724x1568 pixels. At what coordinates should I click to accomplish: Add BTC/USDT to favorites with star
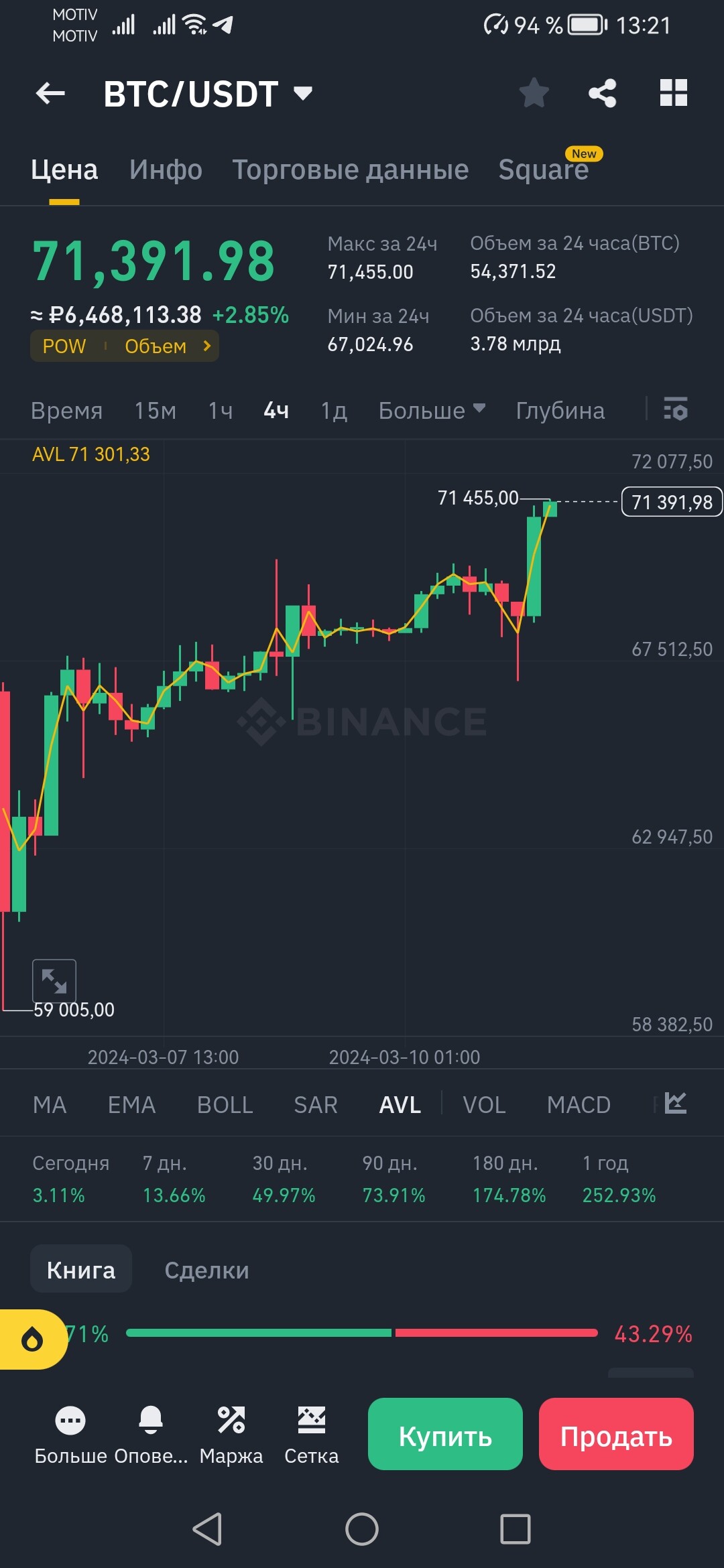pos(534,93)
